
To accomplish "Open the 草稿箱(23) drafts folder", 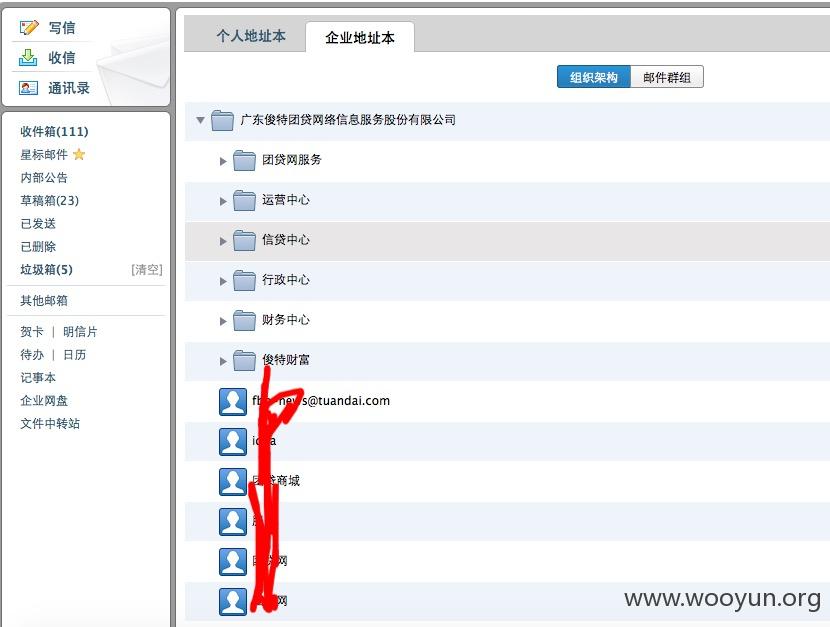I will pos(50,201).
